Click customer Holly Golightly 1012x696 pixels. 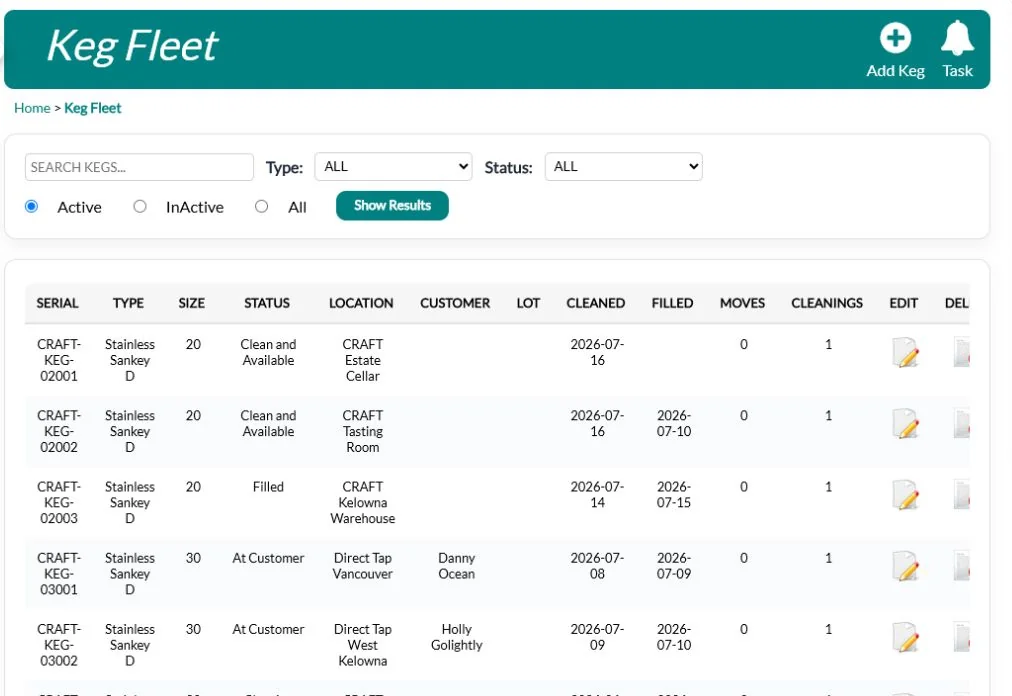(456, 637)
